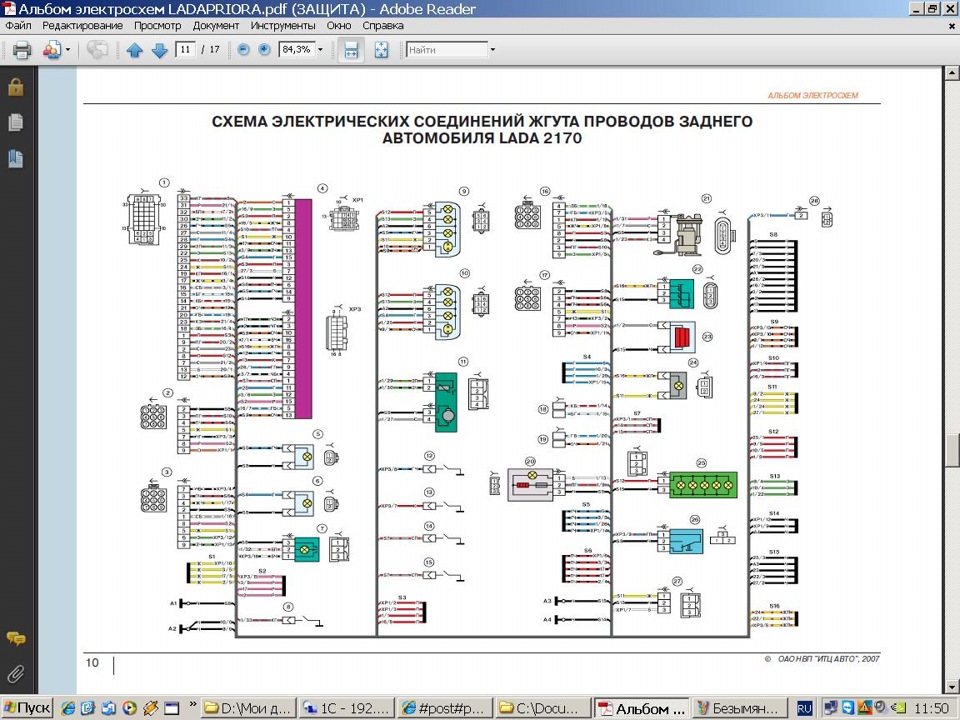The width and height of the screenshot is (960, 720).
Task: Open the Comments panel icon
Action: pos(16,639)
